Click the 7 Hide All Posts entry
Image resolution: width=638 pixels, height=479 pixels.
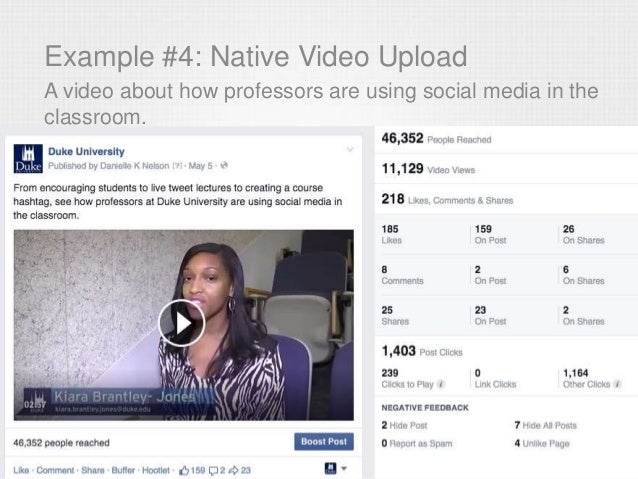click(546, 425)
